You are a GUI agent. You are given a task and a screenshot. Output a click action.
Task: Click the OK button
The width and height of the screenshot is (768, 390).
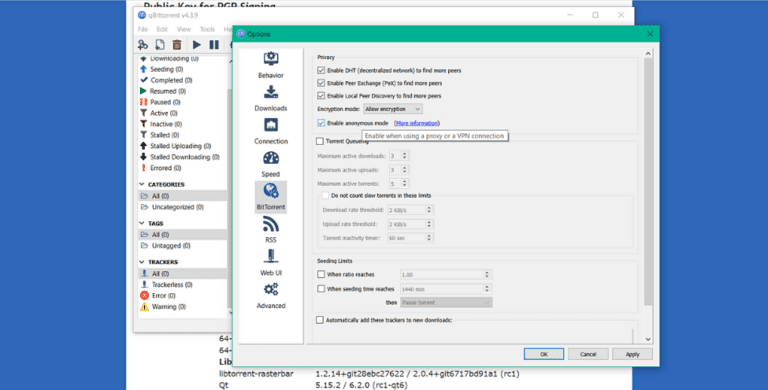[544, 354]
